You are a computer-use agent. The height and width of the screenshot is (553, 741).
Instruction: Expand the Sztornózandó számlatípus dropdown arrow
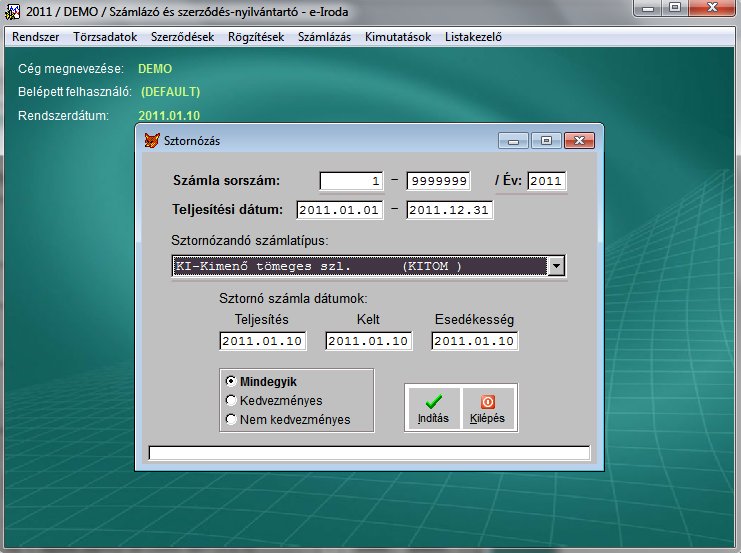point(556,266)
